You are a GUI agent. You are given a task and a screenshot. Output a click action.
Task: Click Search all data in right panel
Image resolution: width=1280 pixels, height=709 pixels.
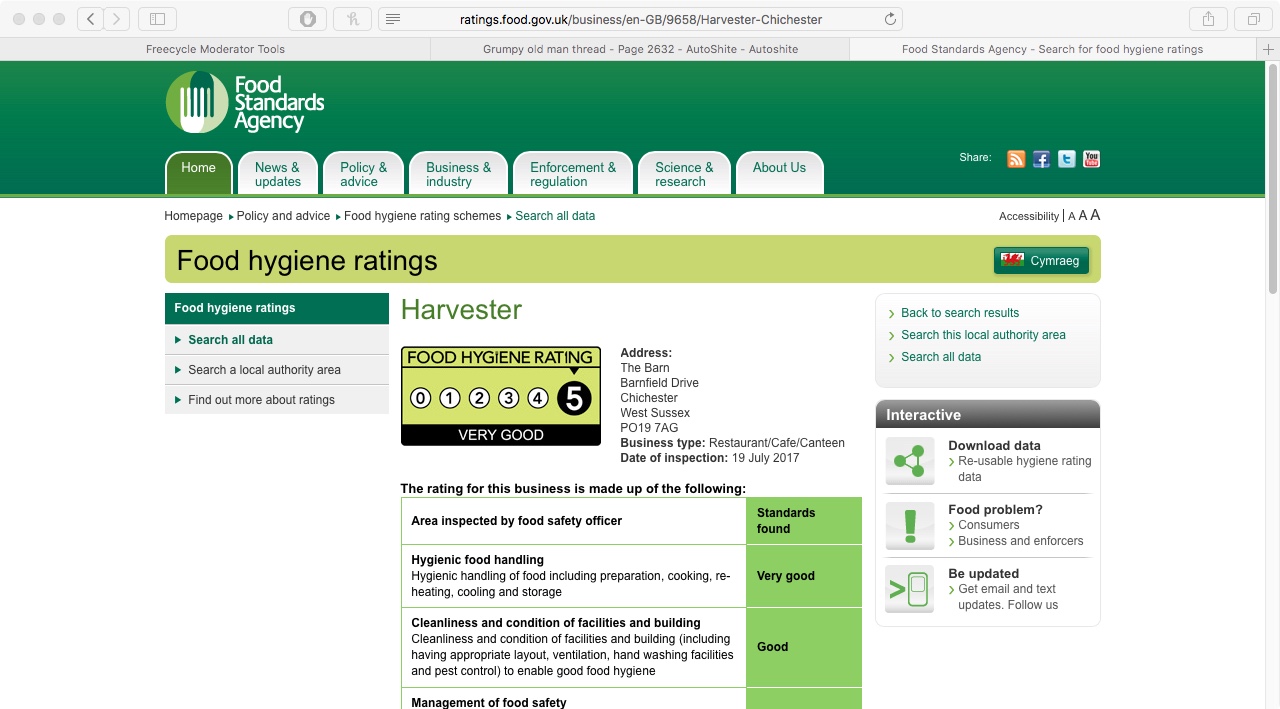pyautogui.click(x=941, y=357)
